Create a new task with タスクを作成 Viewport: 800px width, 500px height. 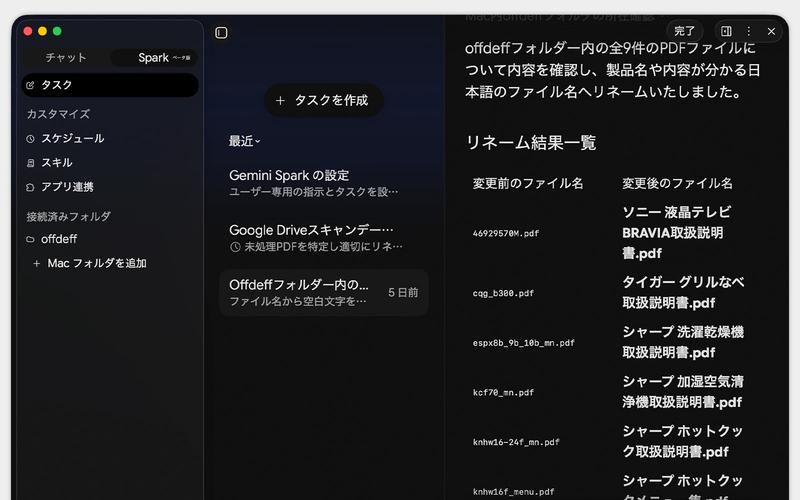323,100
